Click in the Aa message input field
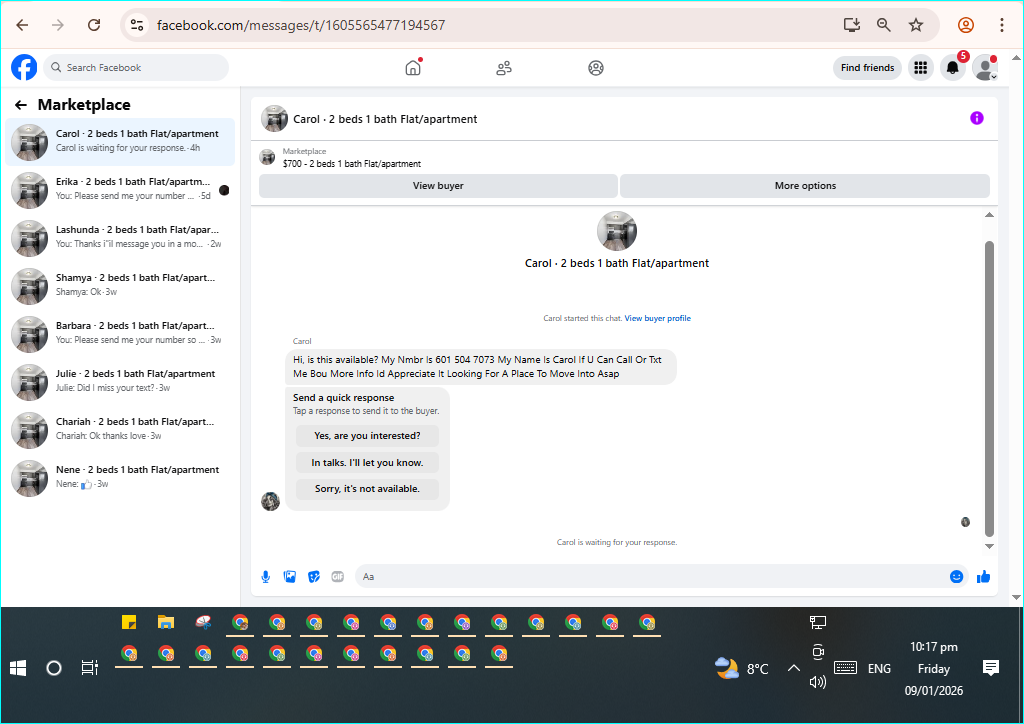 [x=650, y=576]
